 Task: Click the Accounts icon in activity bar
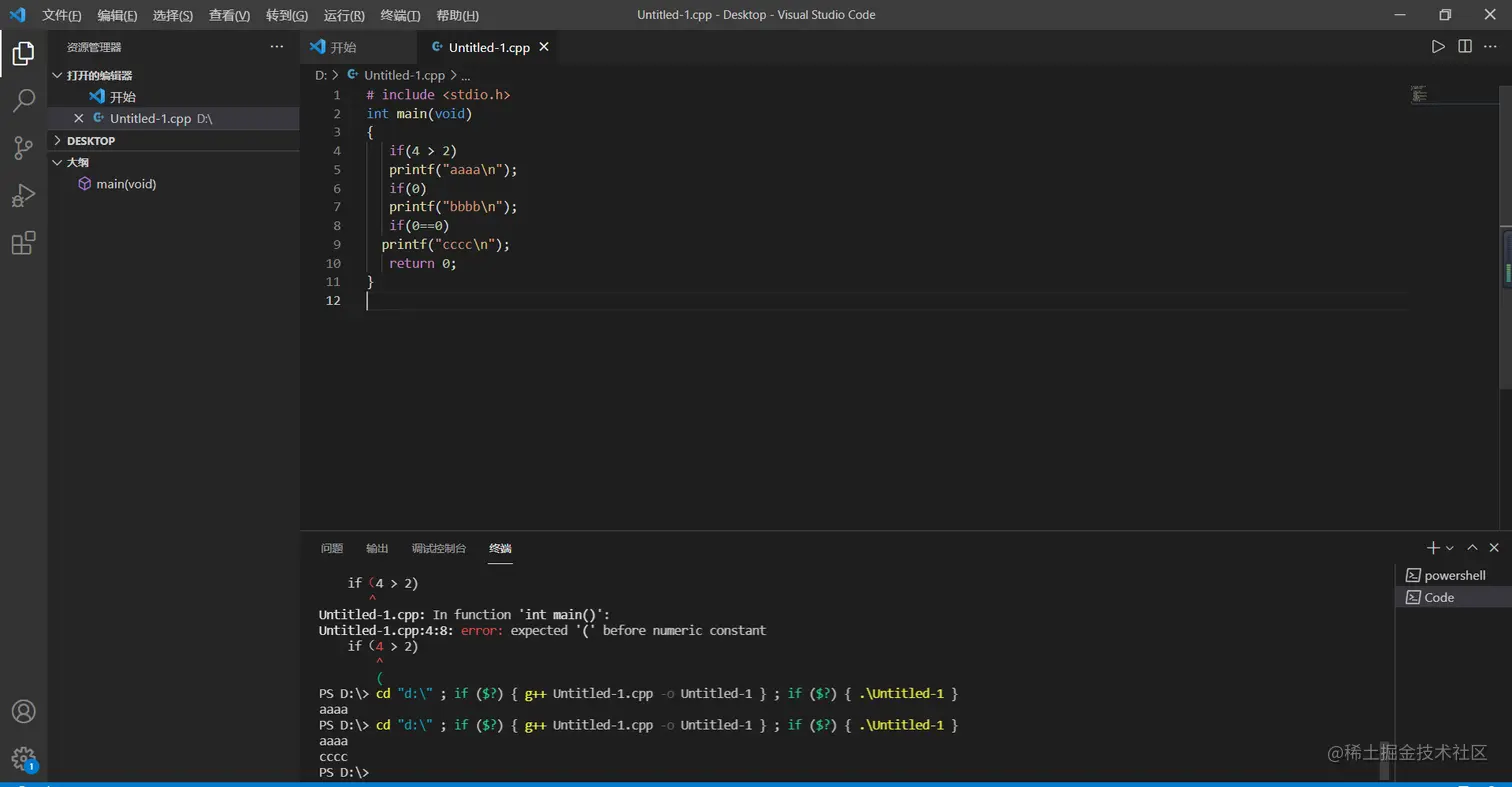(x=23, y=711)
